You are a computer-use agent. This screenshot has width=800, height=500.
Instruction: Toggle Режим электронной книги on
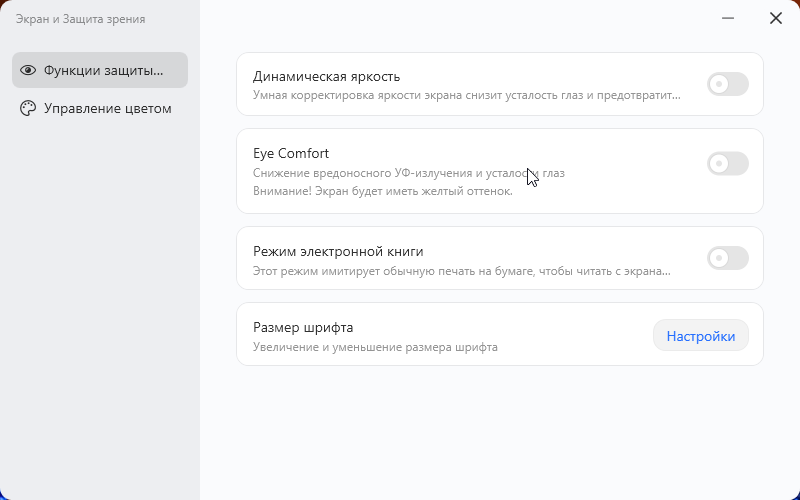[727, 258]
